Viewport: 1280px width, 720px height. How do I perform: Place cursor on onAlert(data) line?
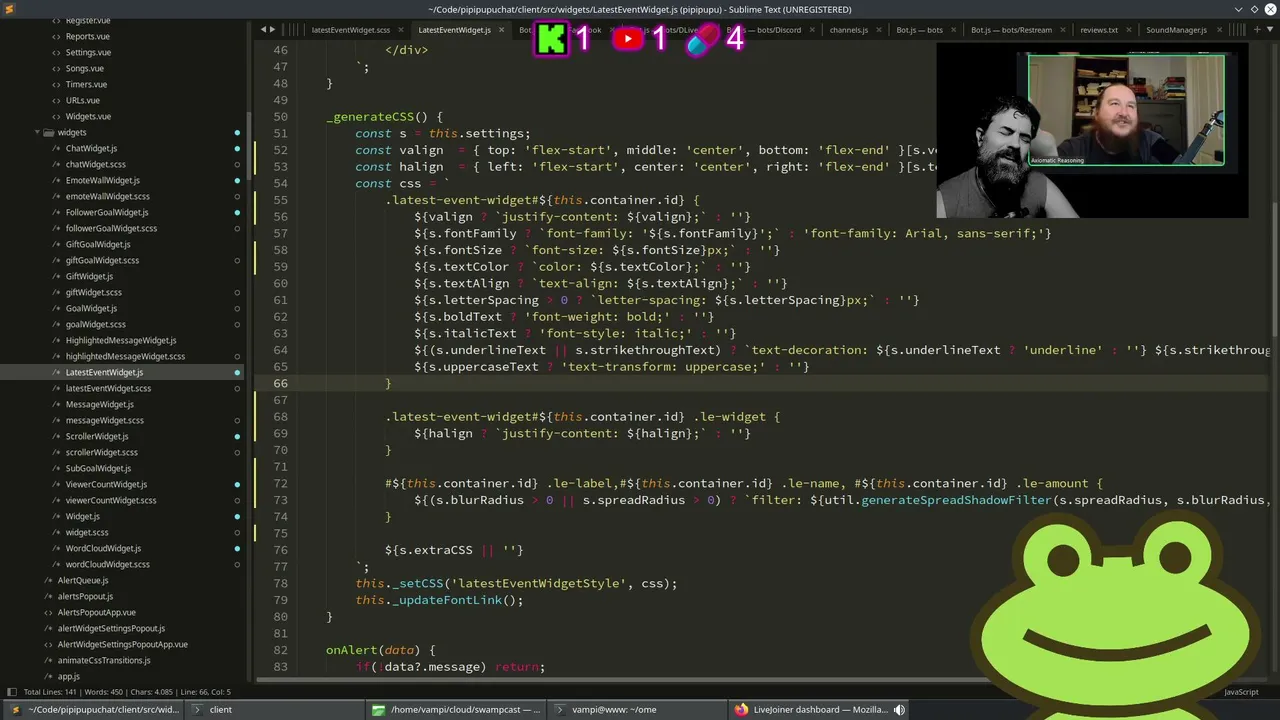click(380, 650)
